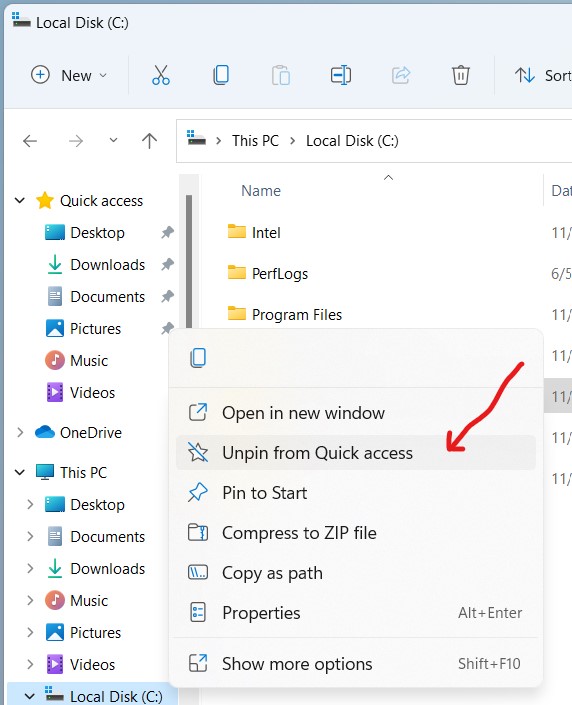Open Properties from context menu
The image size is (572, 705).
(x=356, y=613)
